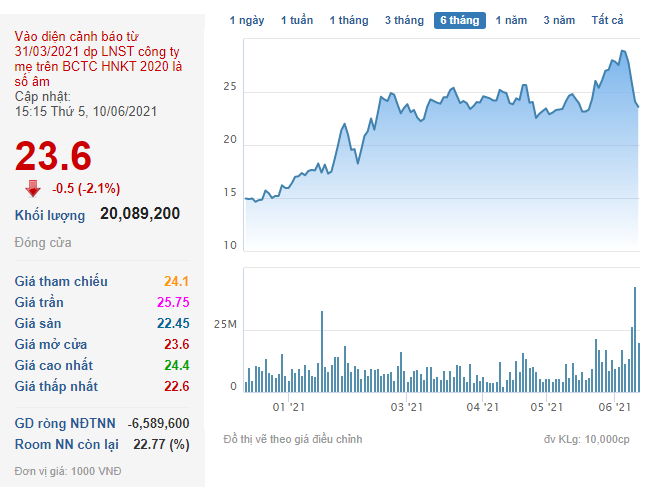Viewport: 669px width, 491px height.
Task: Click the price chart peak near 06 '21
Action: [624, 51]
